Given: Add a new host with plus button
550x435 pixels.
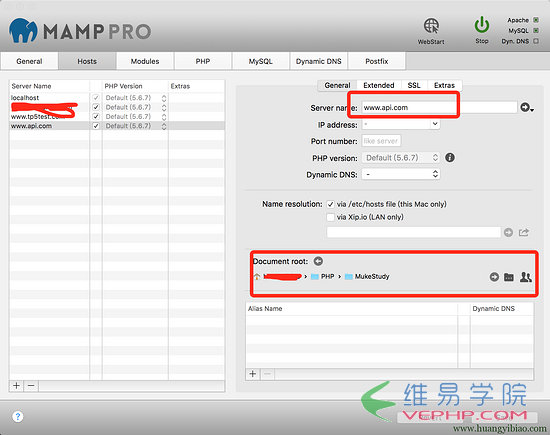Looking at the screenshot, I should [16, 386].
